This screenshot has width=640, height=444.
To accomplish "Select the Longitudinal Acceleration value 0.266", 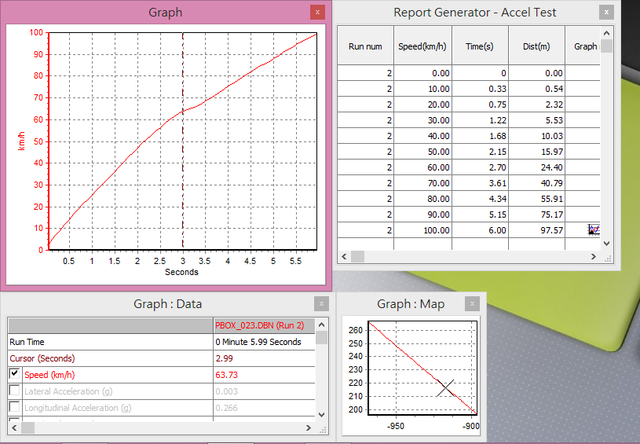I will pos(227,408).
